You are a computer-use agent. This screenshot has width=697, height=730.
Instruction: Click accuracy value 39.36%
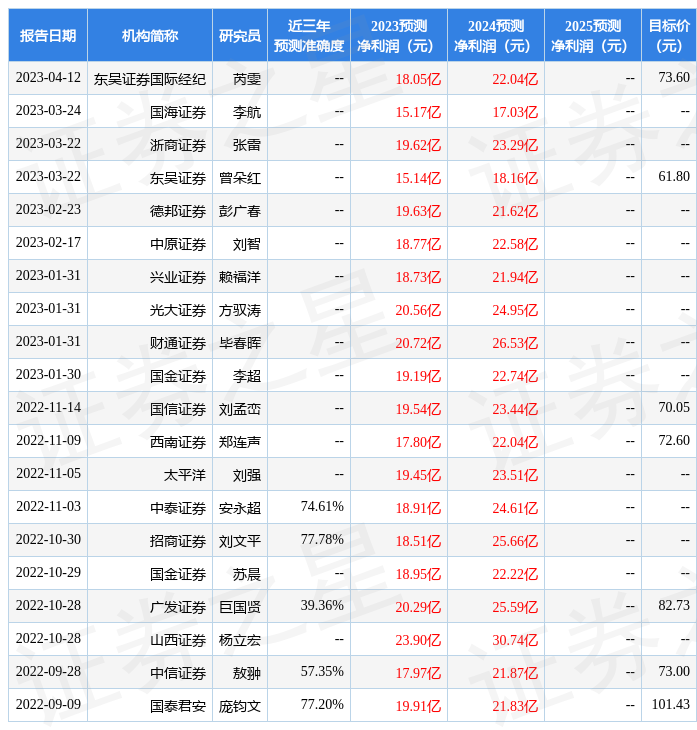point(322,606)
